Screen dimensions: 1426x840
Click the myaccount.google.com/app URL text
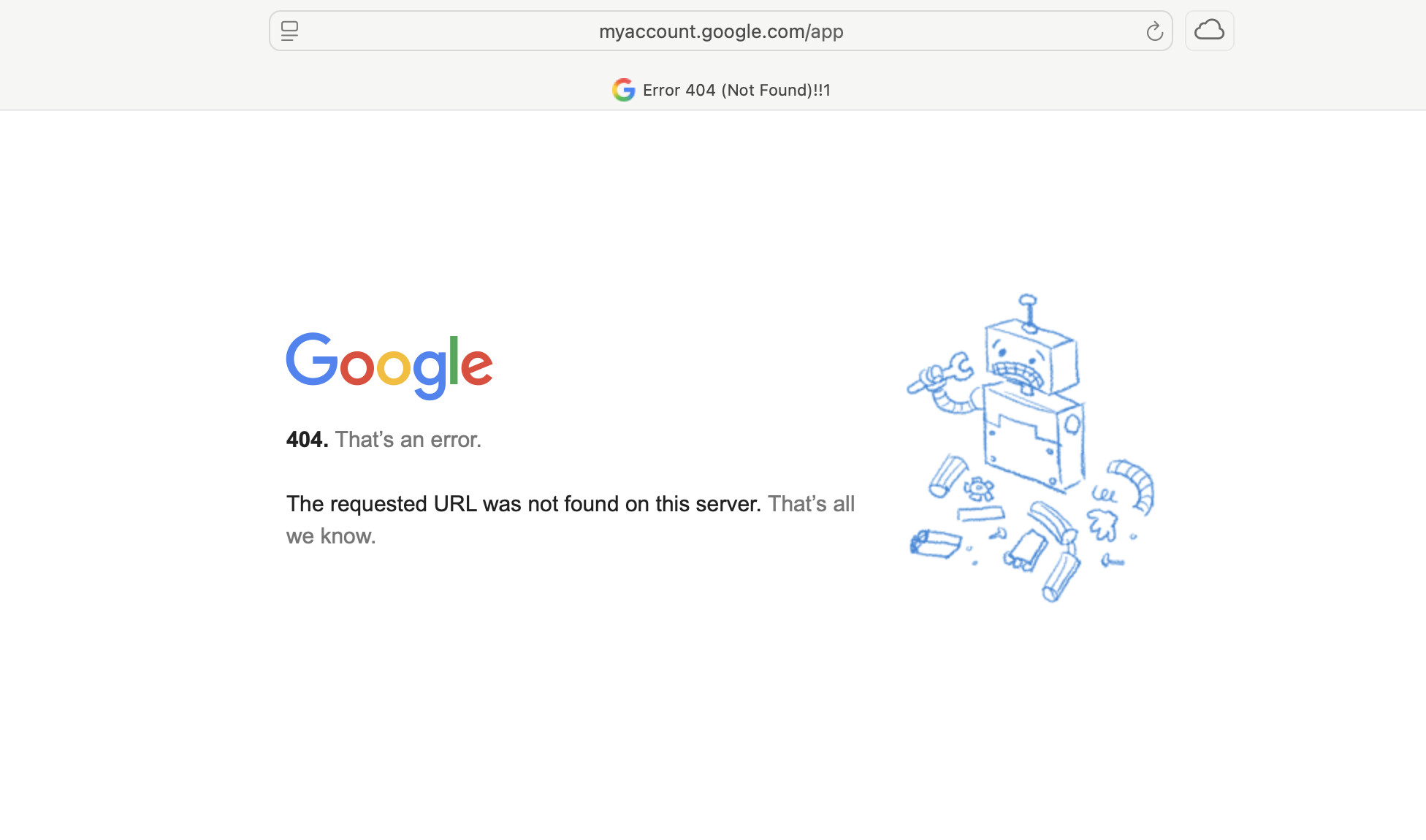coord(720,31)
